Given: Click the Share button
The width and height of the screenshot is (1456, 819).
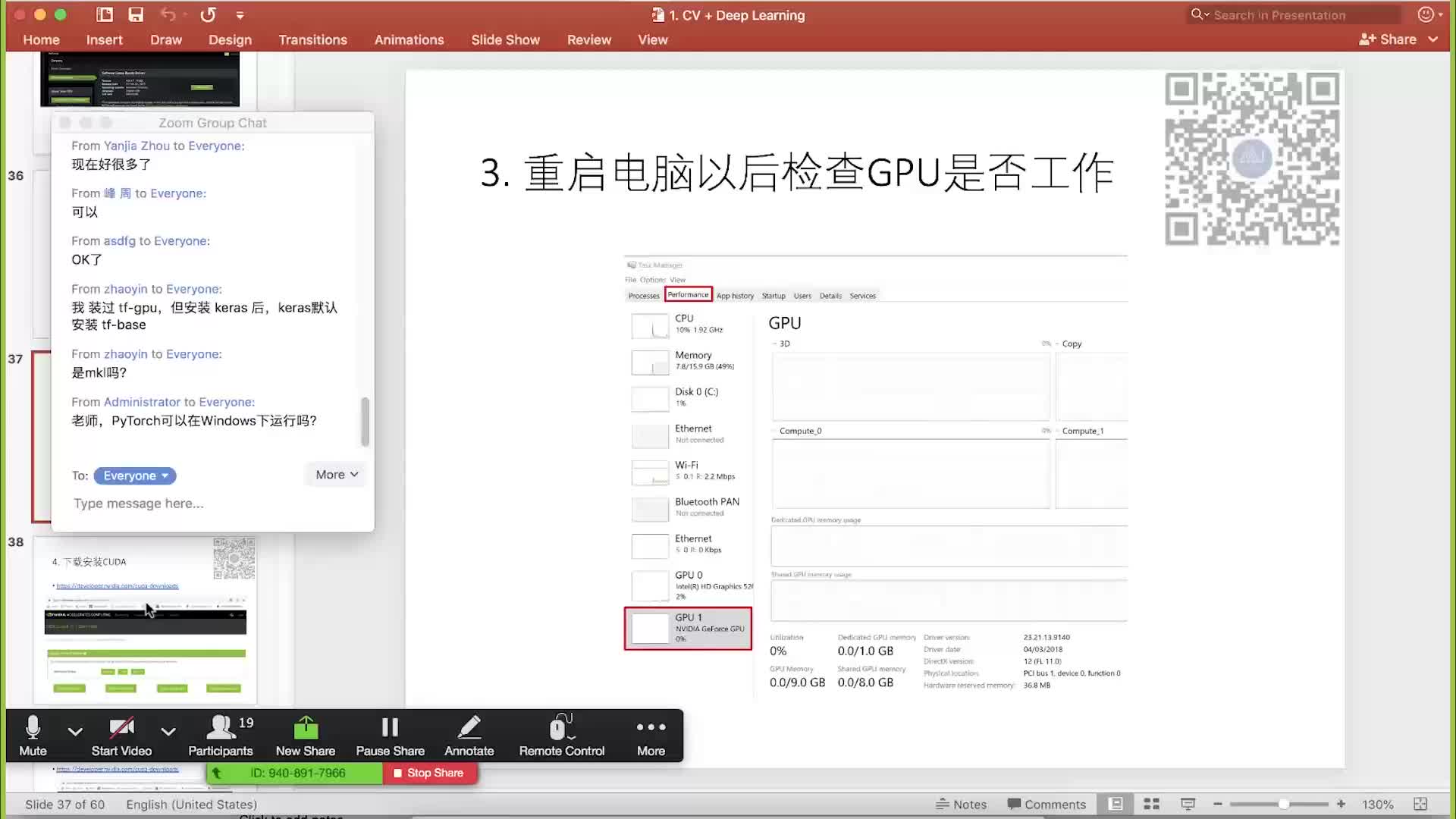Looking at the screenshot, I should (x=1387, y=39).
